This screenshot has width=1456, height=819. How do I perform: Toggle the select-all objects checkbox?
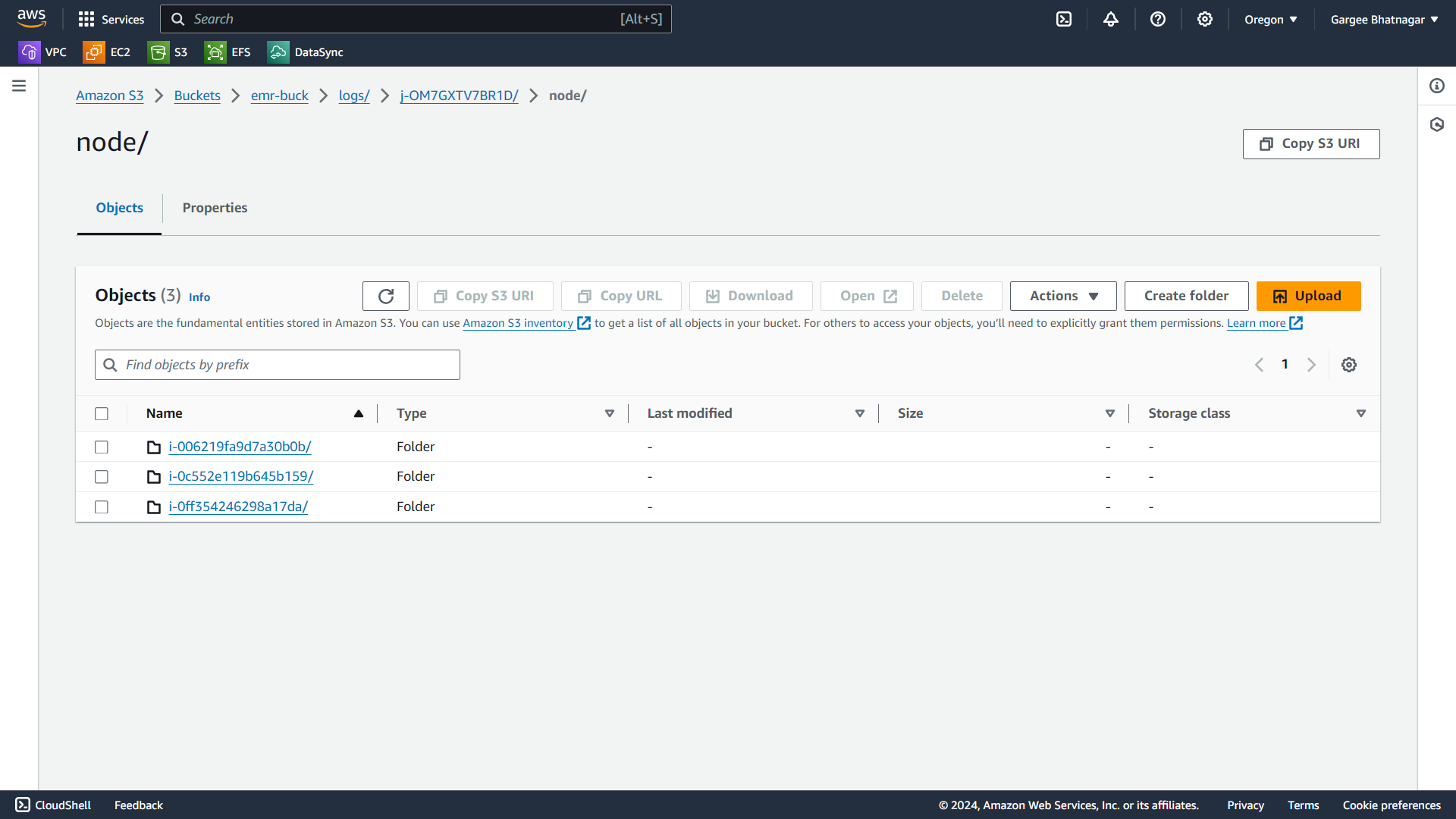pos(102,413)
